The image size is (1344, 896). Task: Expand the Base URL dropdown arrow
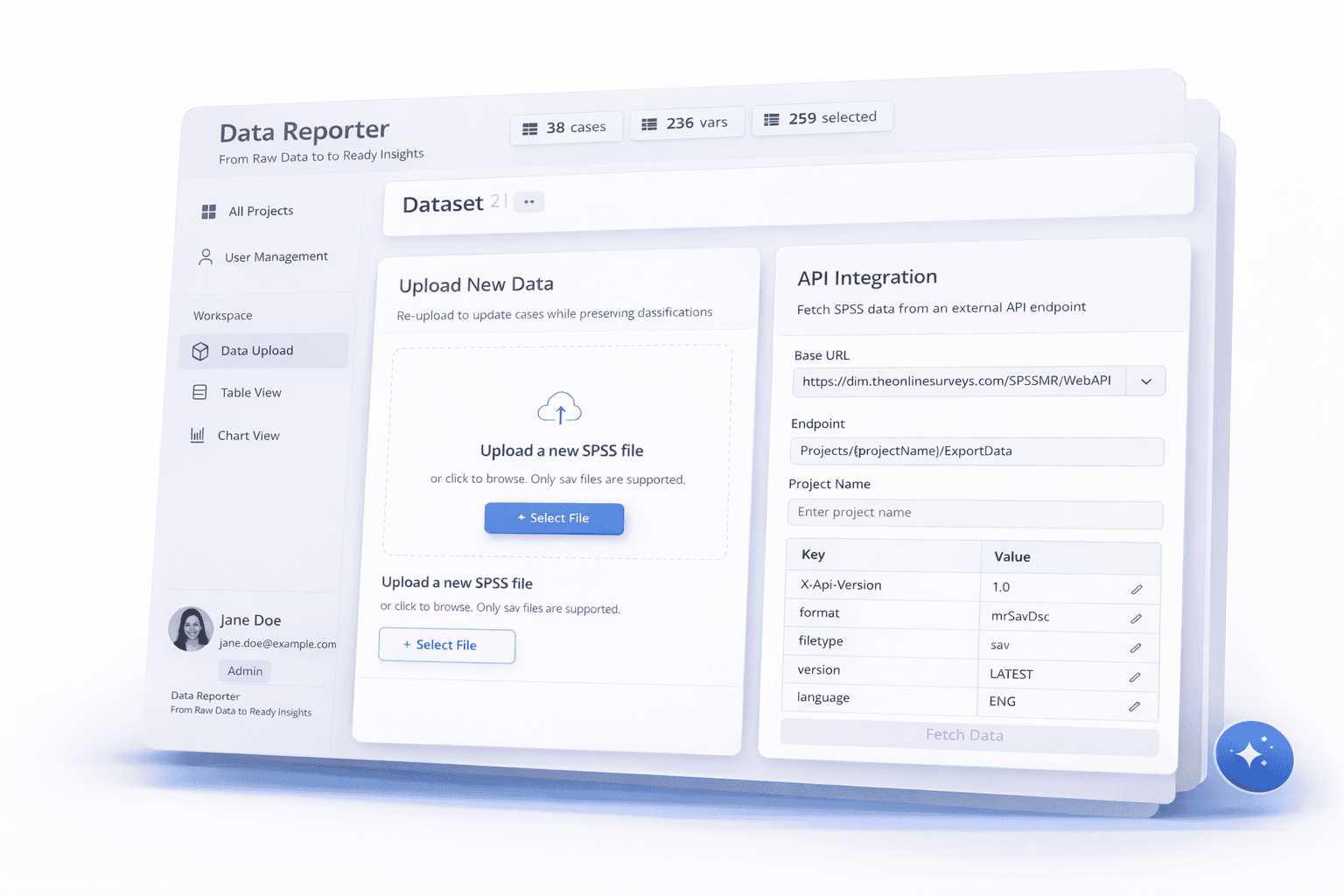[1145, 381]
